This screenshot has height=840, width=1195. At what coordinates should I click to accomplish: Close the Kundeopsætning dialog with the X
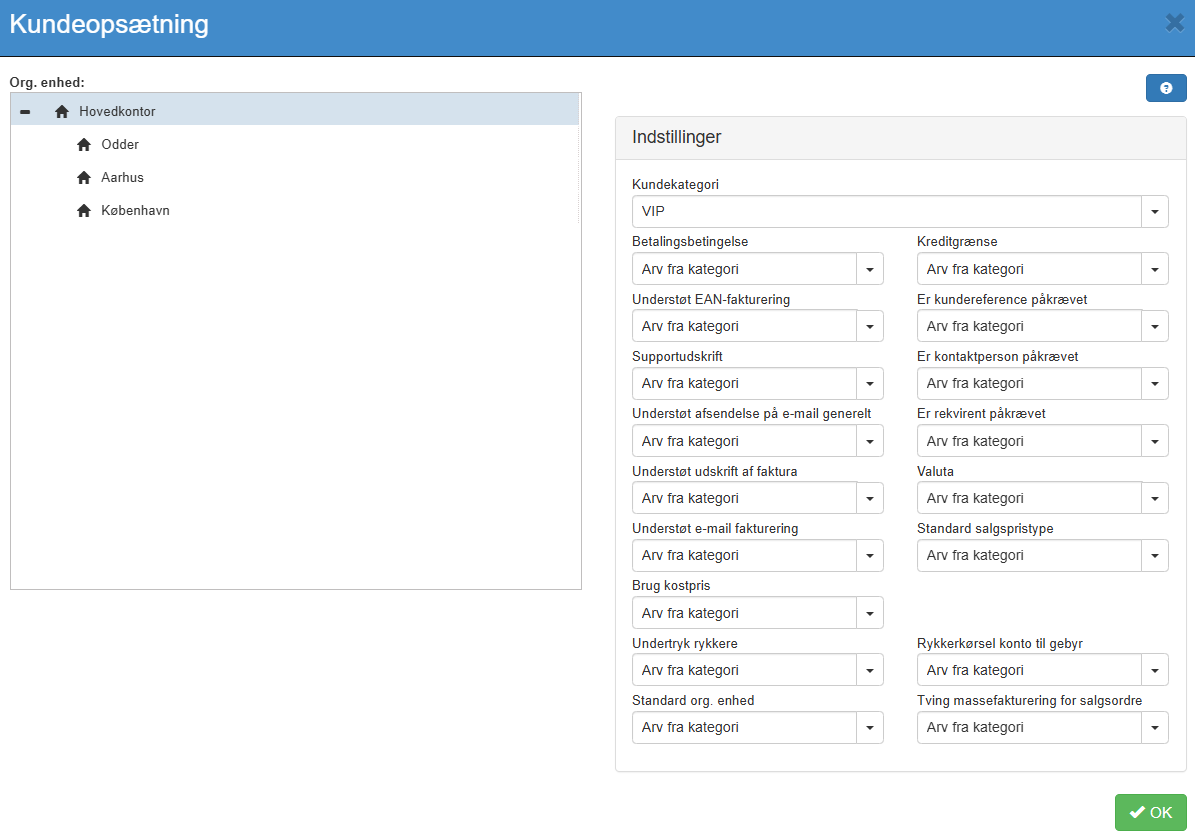tap(1175, 23)
